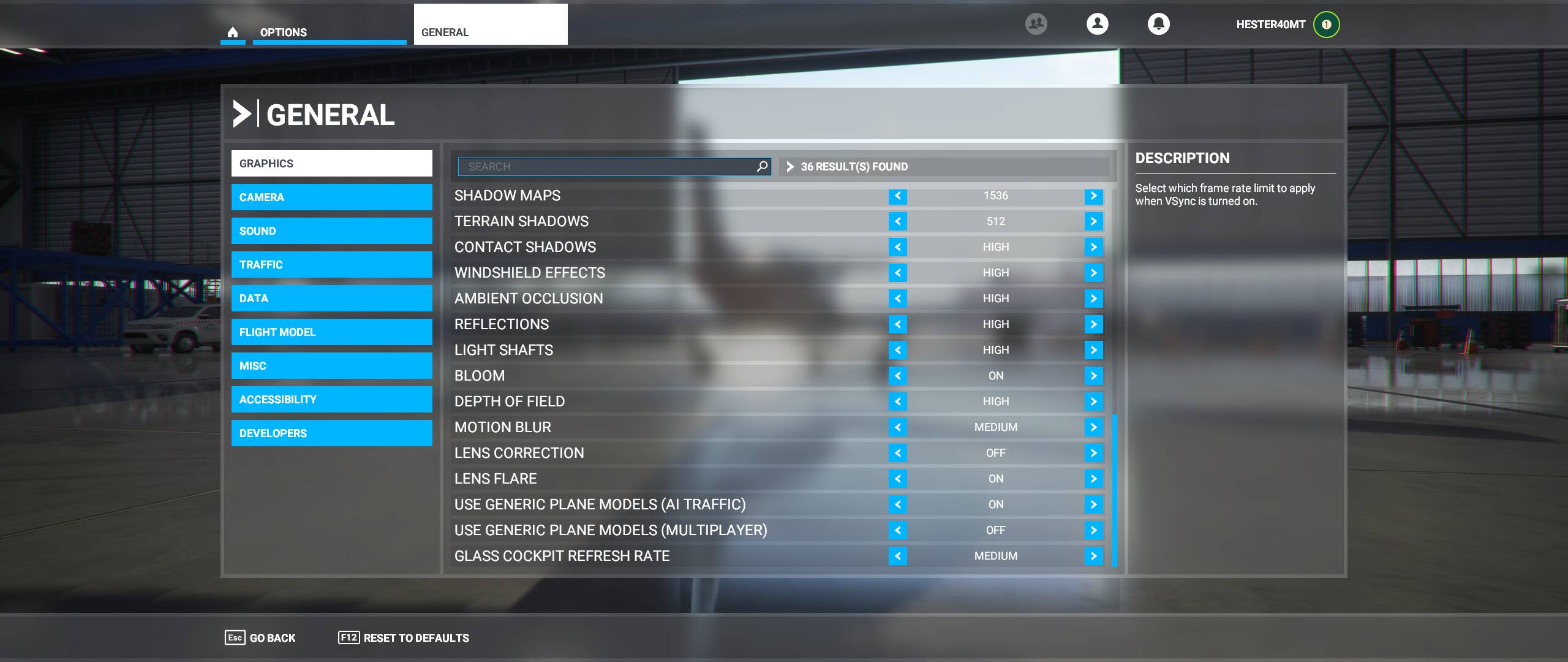Open the friends group icon
The image size is (1568, 662).
coord(1036,24)
